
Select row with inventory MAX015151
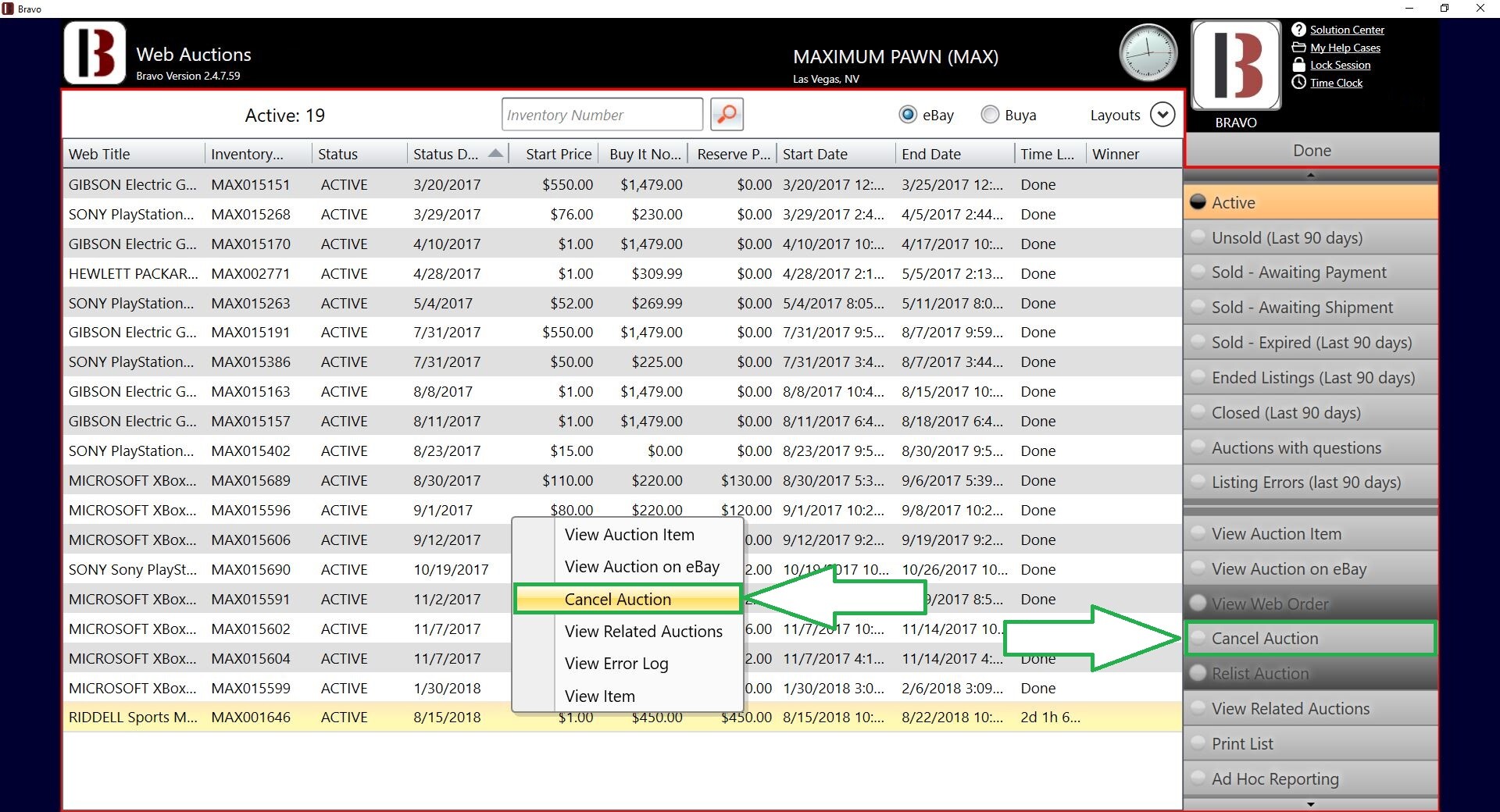pyautogui.click(x=623, y=184)
